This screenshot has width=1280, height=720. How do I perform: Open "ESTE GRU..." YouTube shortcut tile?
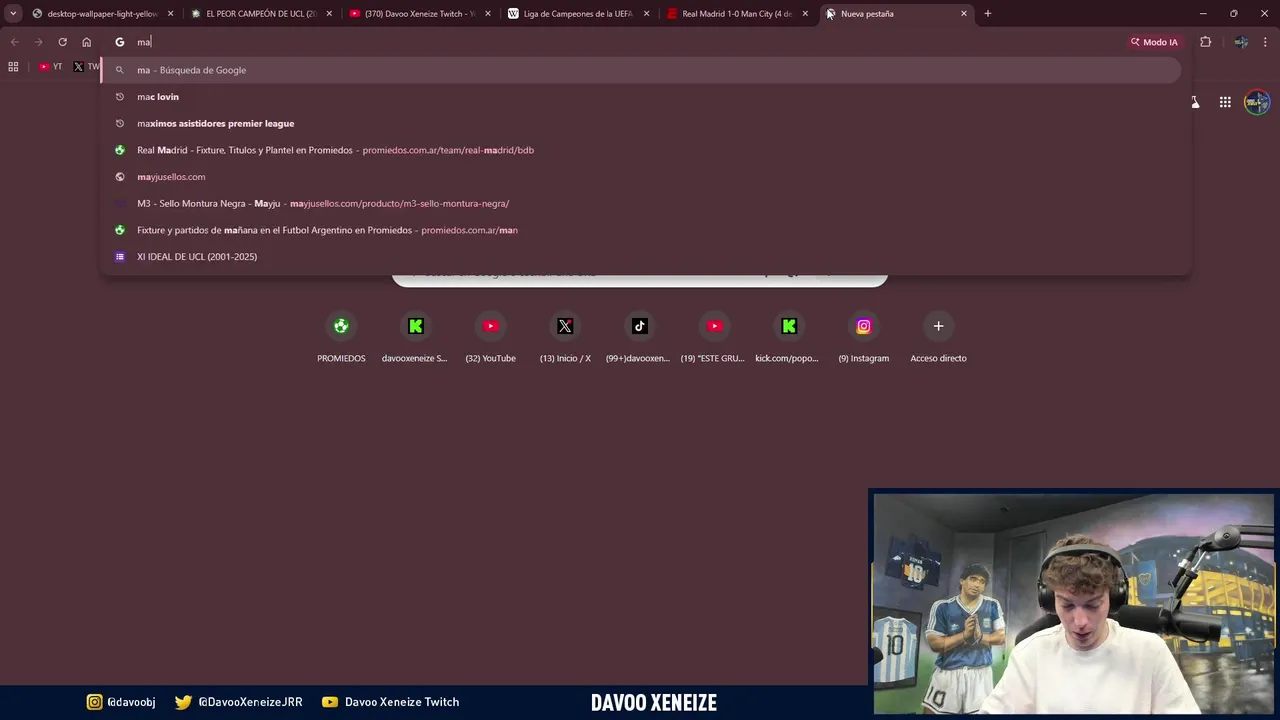(x=714, y=337)
